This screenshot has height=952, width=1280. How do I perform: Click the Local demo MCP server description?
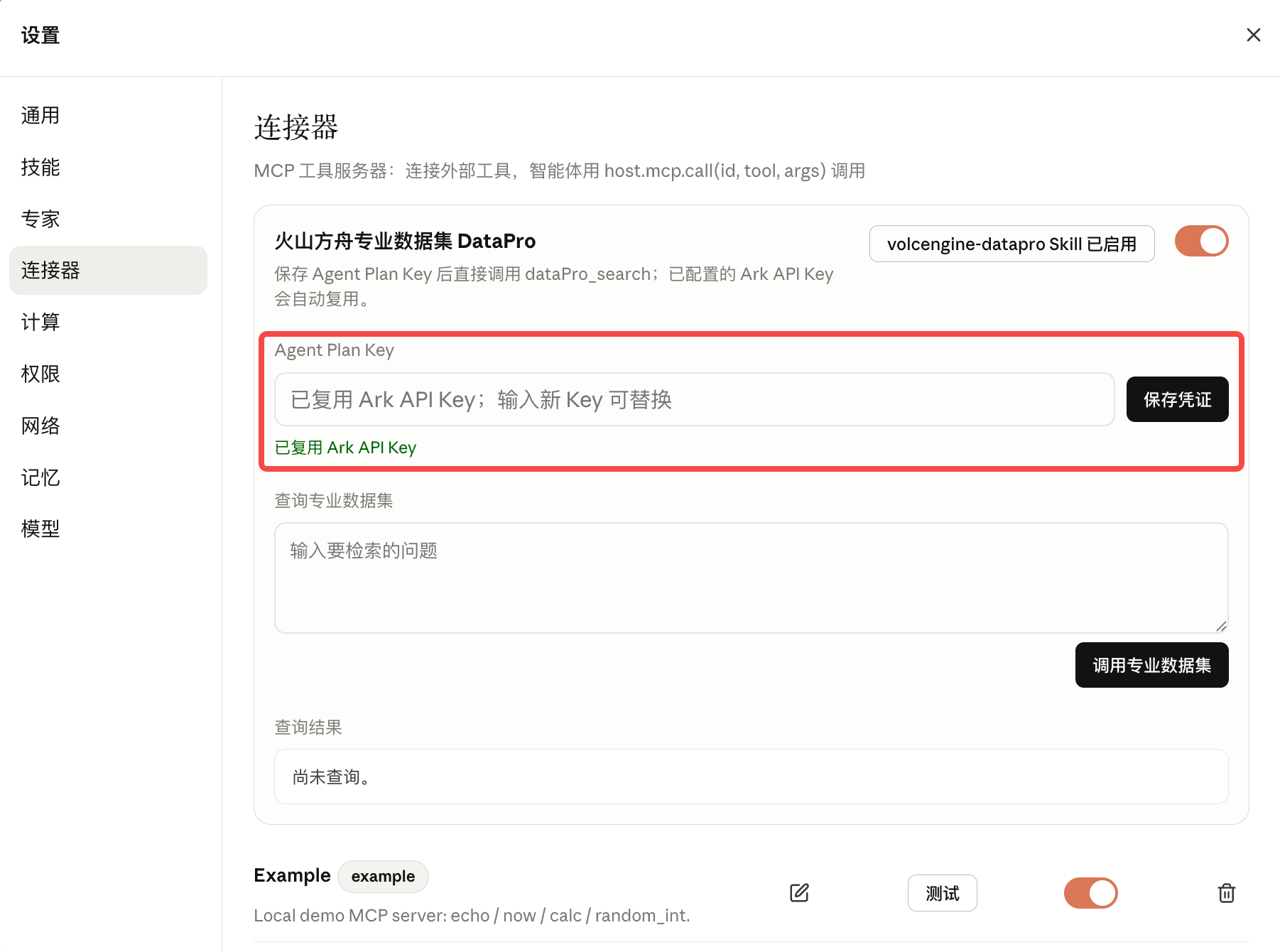pos(472,915)
